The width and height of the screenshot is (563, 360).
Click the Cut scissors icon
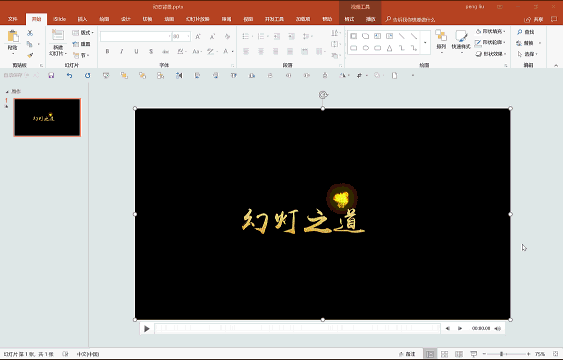point(30,33)
